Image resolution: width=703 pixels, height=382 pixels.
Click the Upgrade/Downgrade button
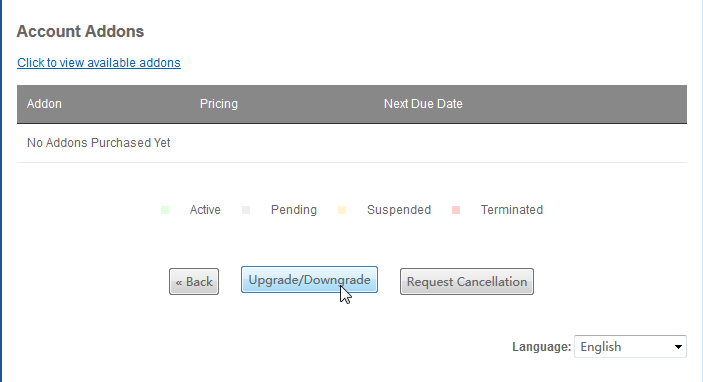pyautogui.click(x=309, y=280)
